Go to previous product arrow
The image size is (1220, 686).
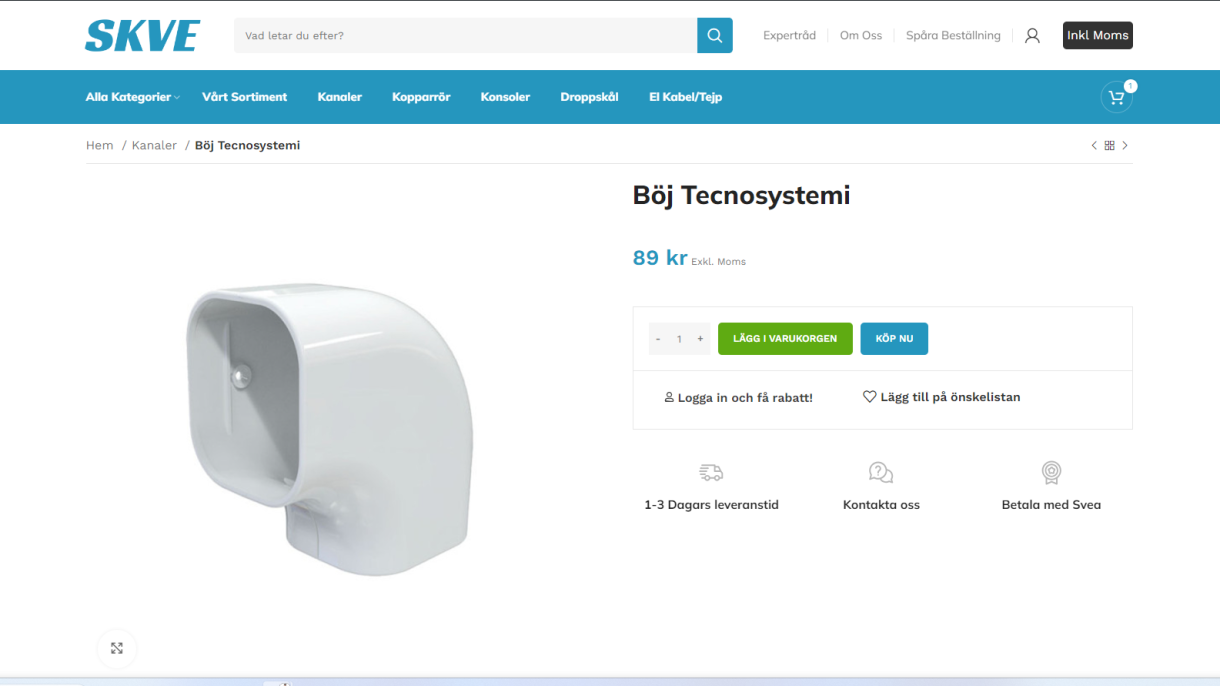[1094, 146]
